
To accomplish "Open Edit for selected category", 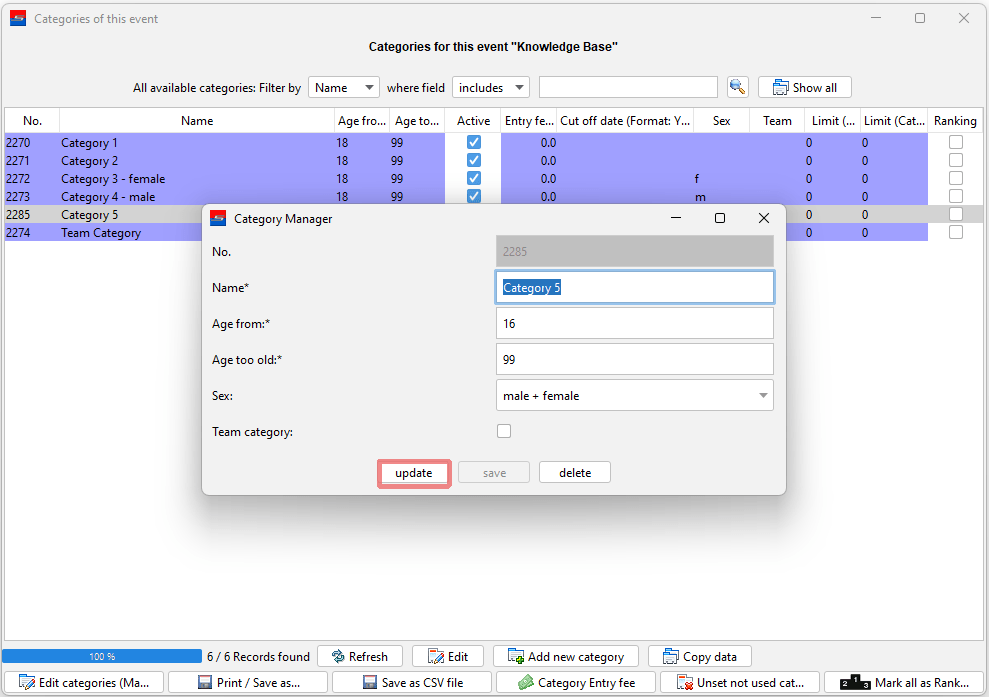I will (x=448, y=657).
